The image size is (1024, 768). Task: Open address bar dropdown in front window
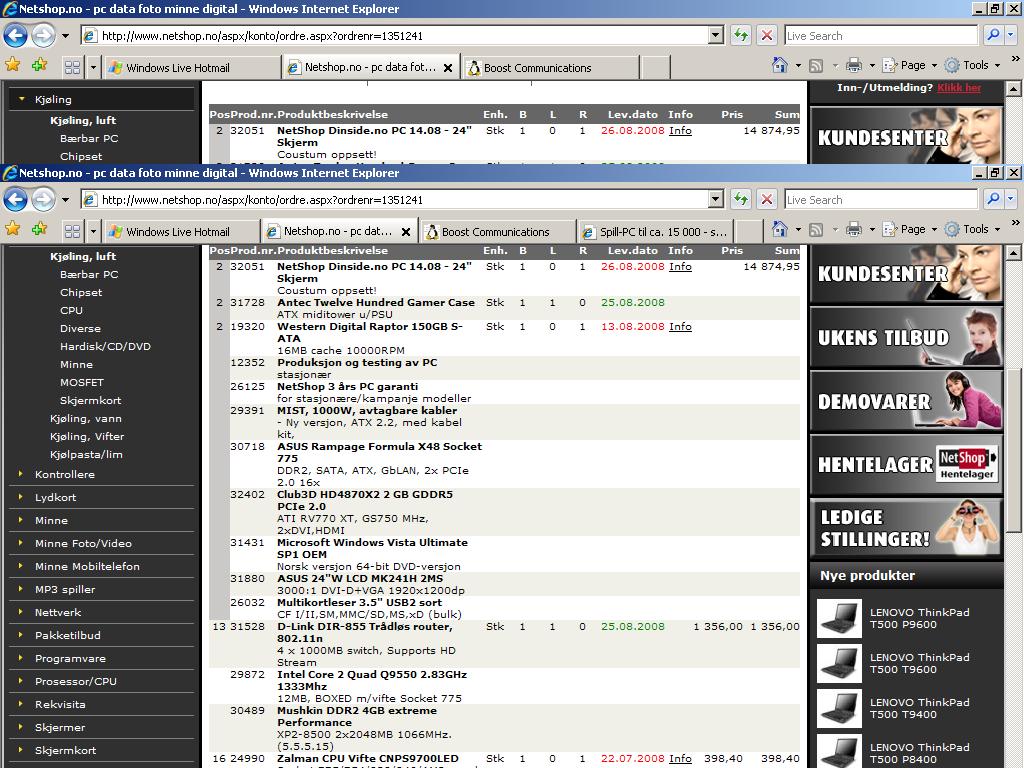coord(716,199)
